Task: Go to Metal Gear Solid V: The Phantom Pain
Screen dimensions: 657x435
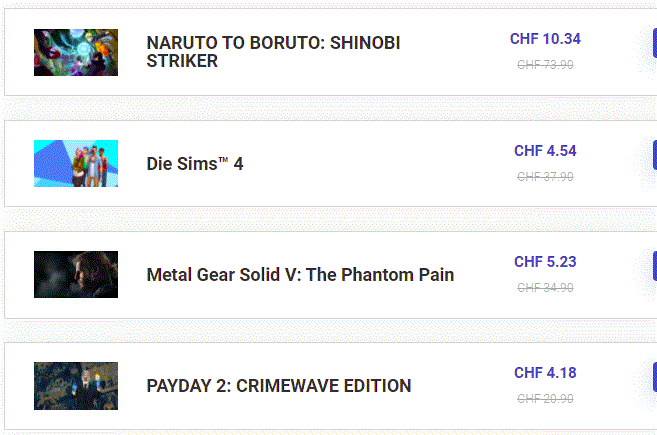Action: (300, 275)
